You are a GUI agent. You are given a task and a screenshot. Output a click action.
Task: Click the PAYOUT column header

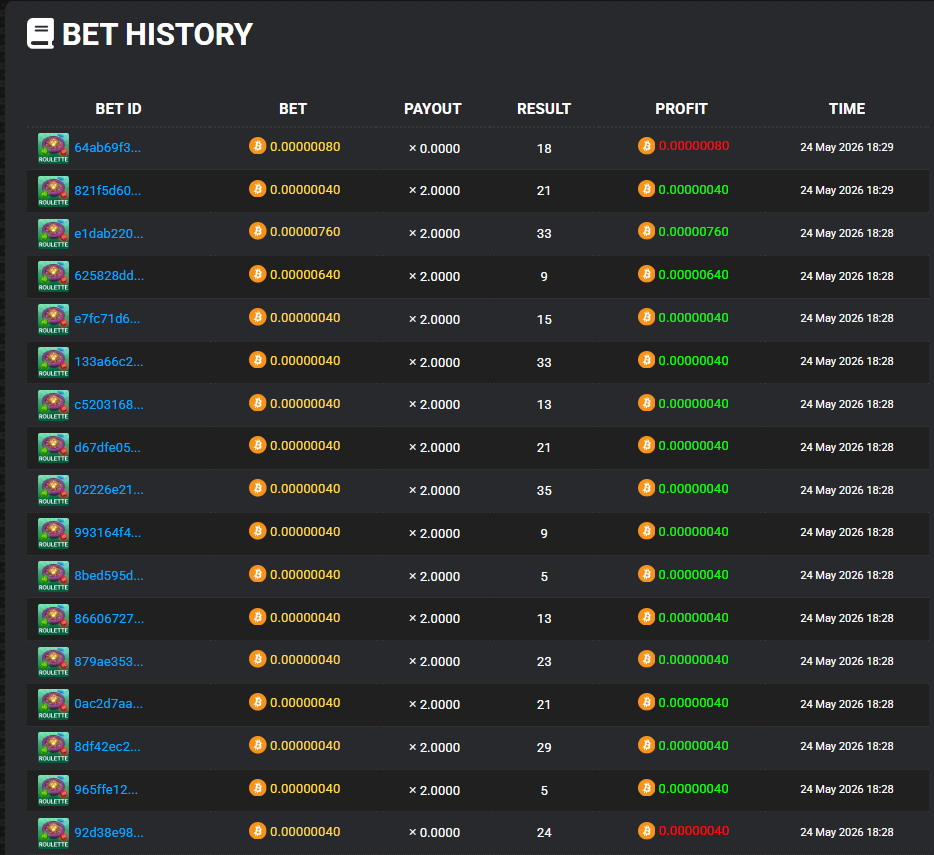click(x=433, y=109)
